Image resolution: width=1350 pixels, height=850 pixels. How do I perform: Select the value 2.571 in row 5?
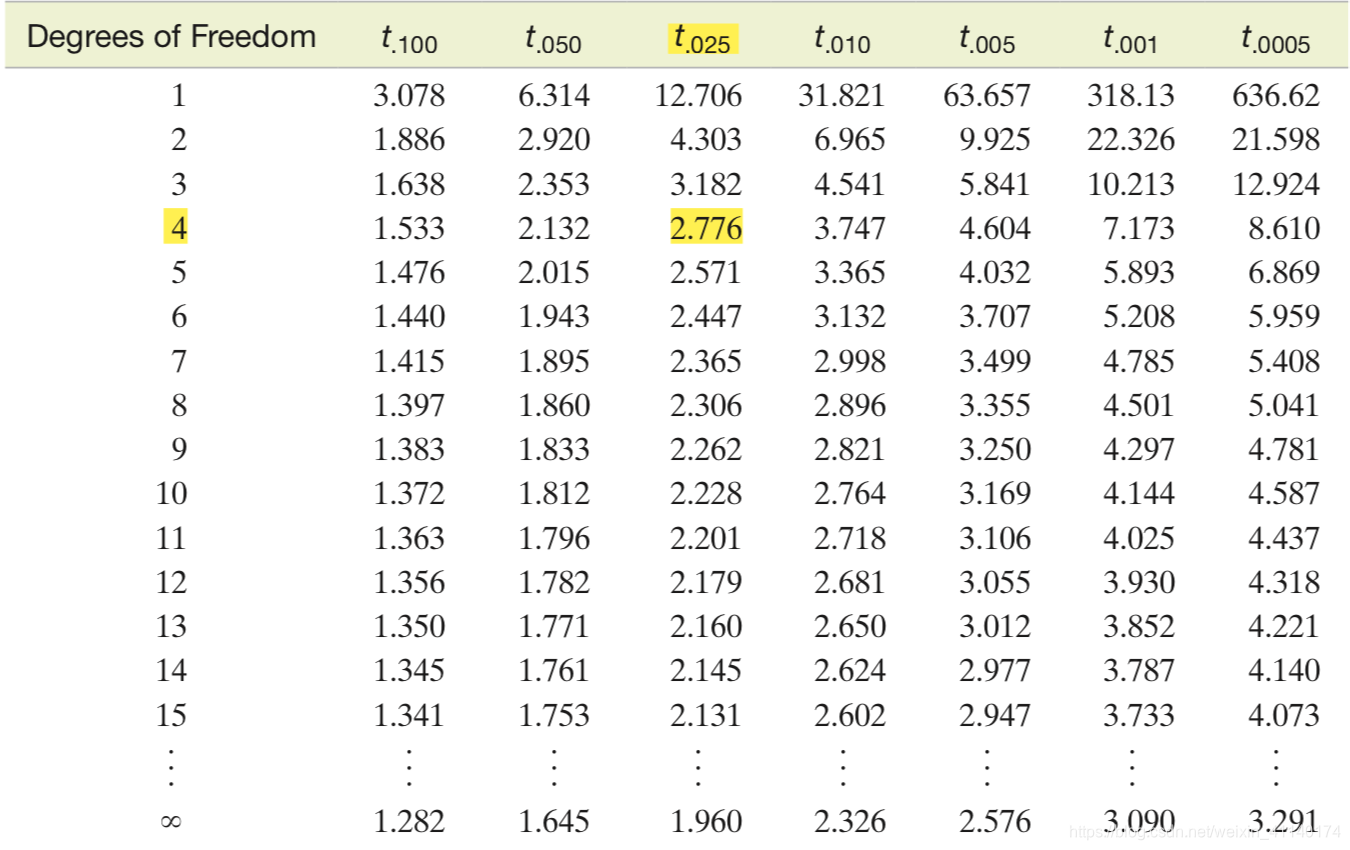pyautogui.click(x=706, y=273)
